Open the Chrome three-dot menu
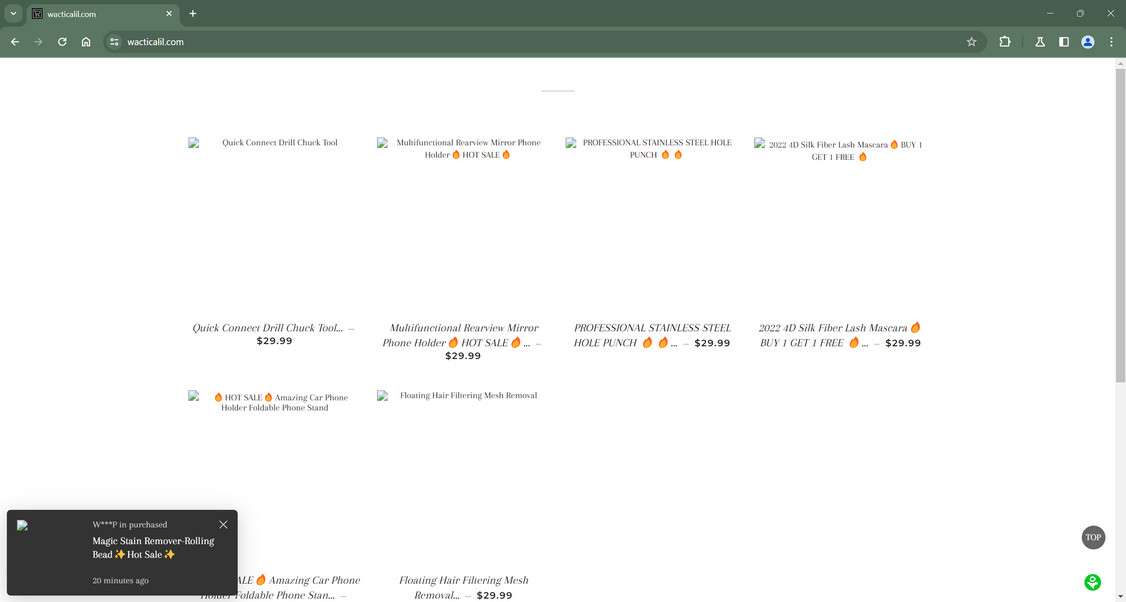 (1110, 42)
